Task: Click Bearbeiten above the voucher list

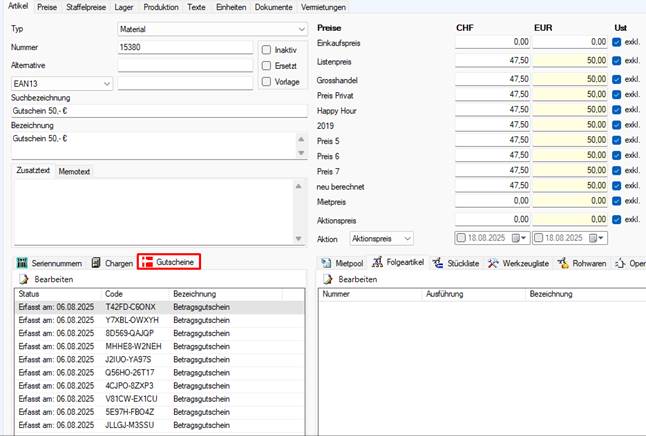Action: point(46,279)
